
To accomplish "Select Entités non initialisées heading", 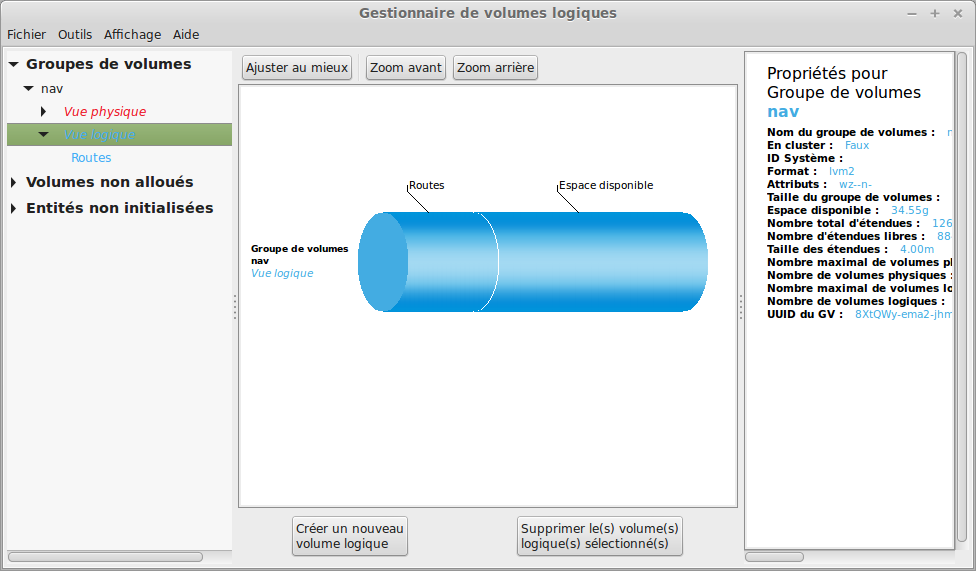I will coord(120,208).
